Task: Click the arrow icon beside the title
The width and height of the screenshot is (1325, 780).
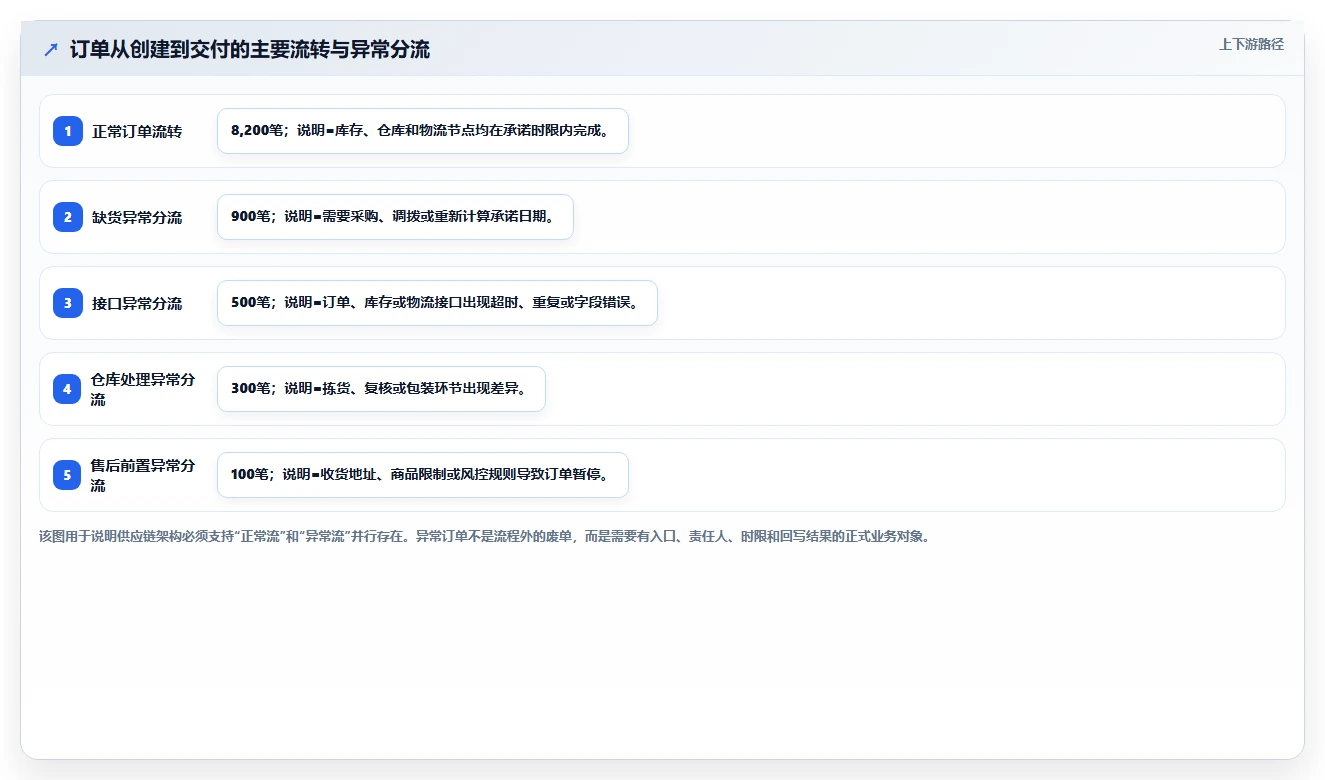Action: (x=51, y=49)
